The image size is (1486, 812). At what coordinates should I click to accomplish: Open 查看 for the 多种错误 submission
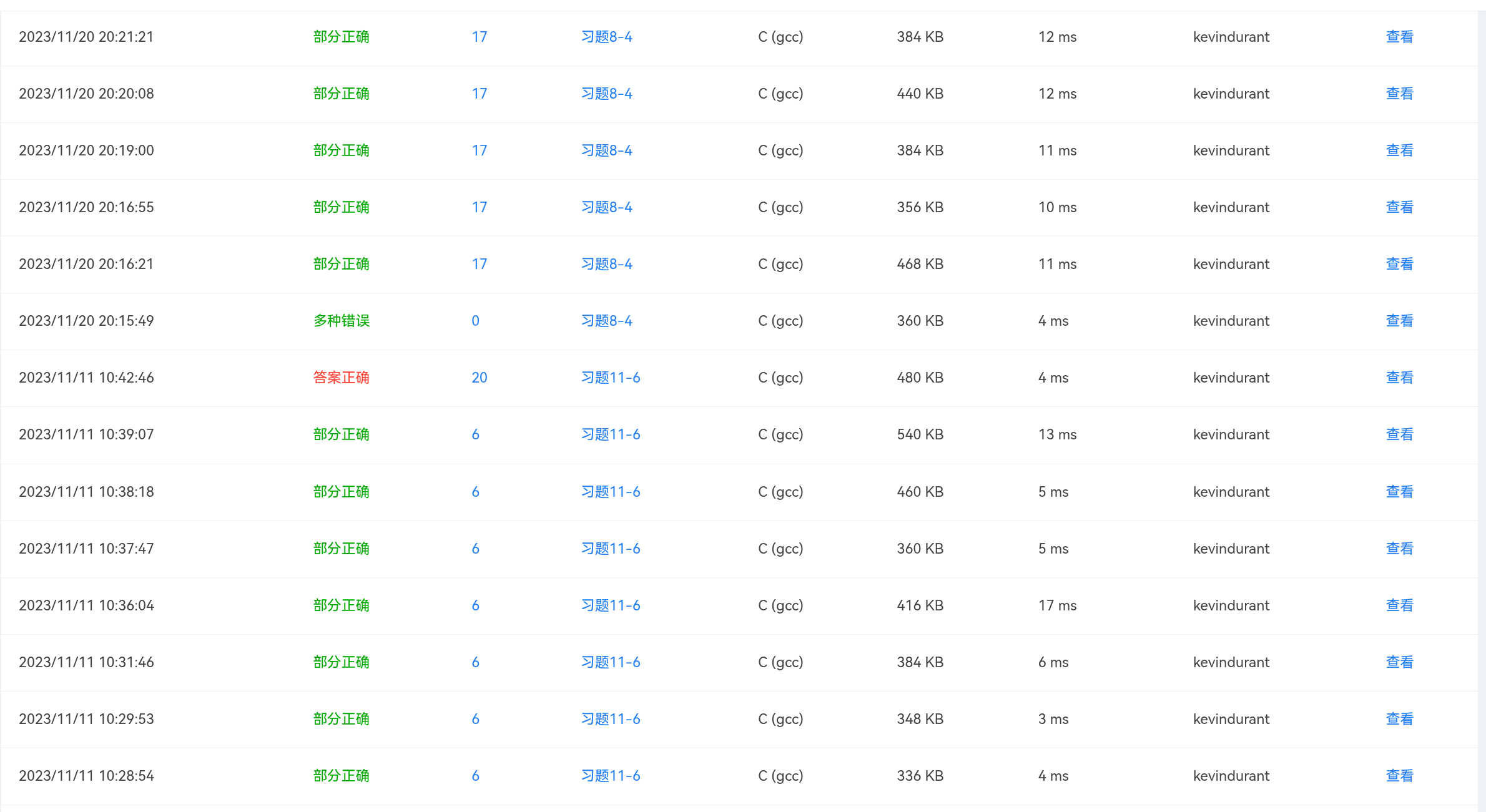click(x=1399, y=321)
